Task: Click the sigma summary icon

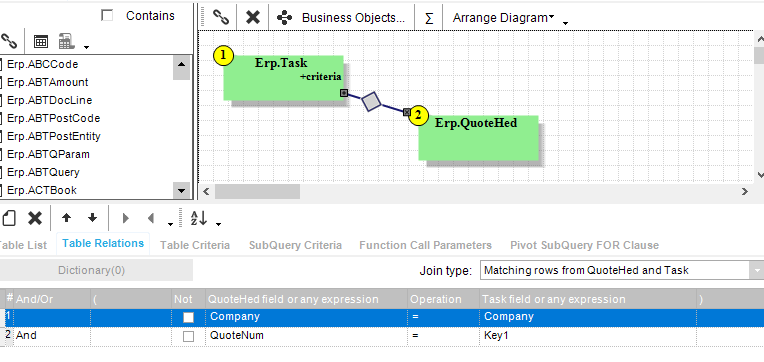Action: point(429,18)
